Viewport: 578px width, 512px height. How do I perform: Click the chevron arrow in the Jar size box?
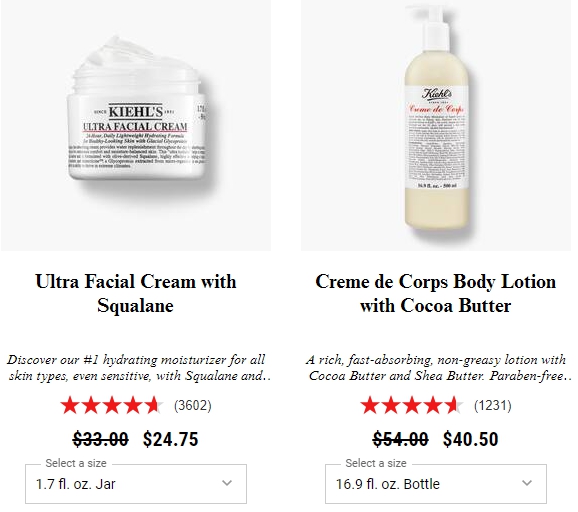click(227, 483)
